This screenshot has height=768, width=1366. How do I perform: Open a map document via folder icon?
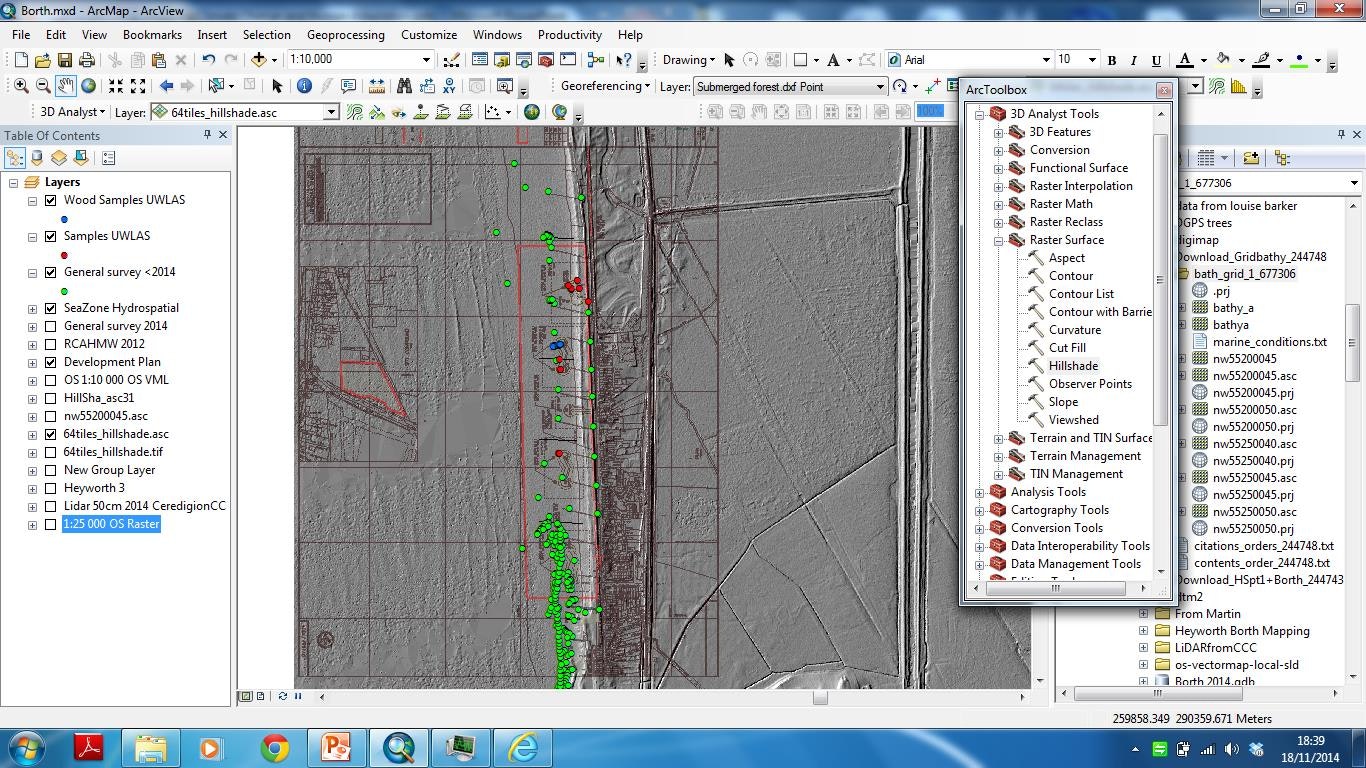point(42,60)
